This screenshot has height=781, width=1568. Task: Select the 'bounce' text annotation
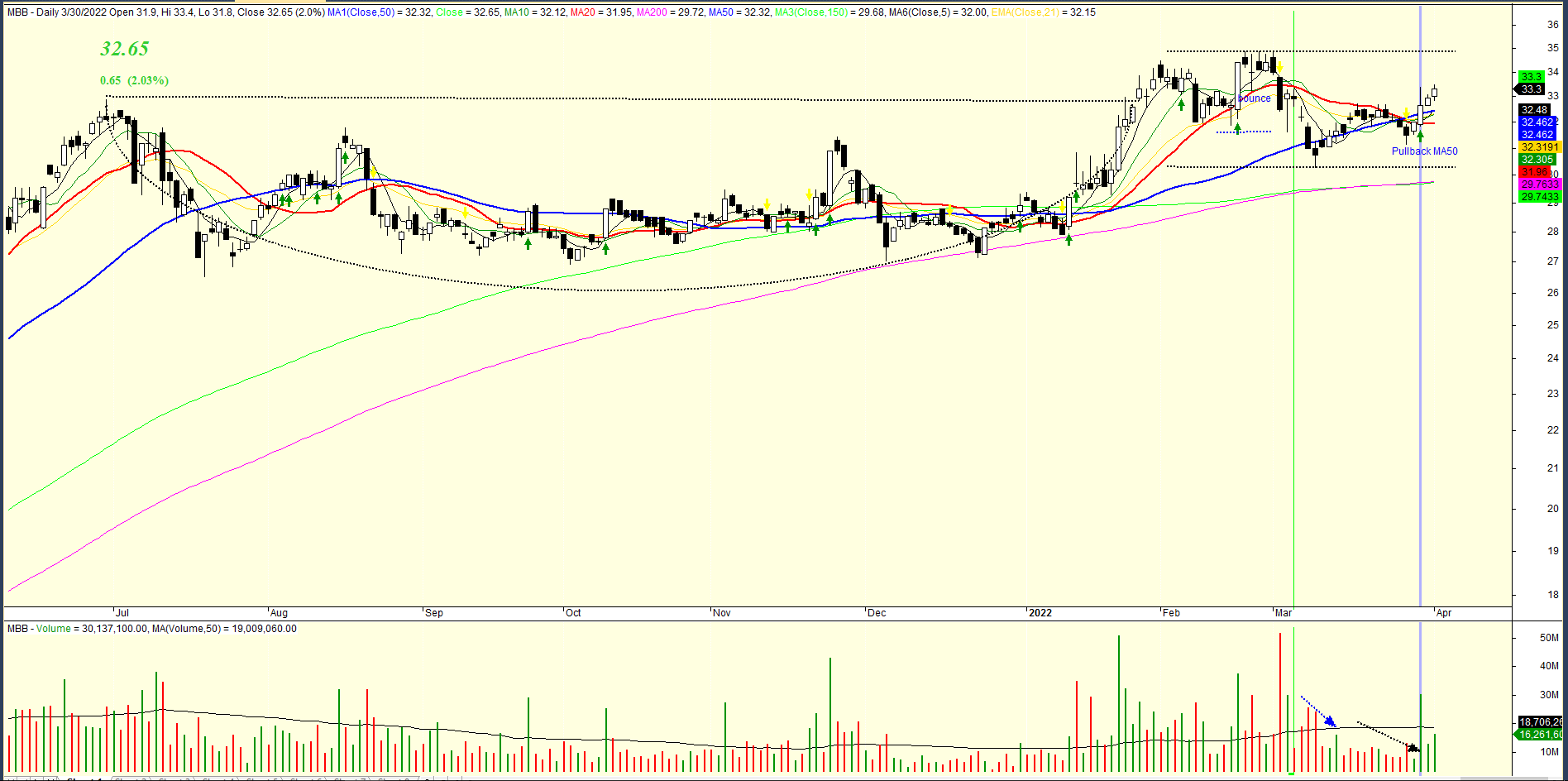tap(1255, 98)
